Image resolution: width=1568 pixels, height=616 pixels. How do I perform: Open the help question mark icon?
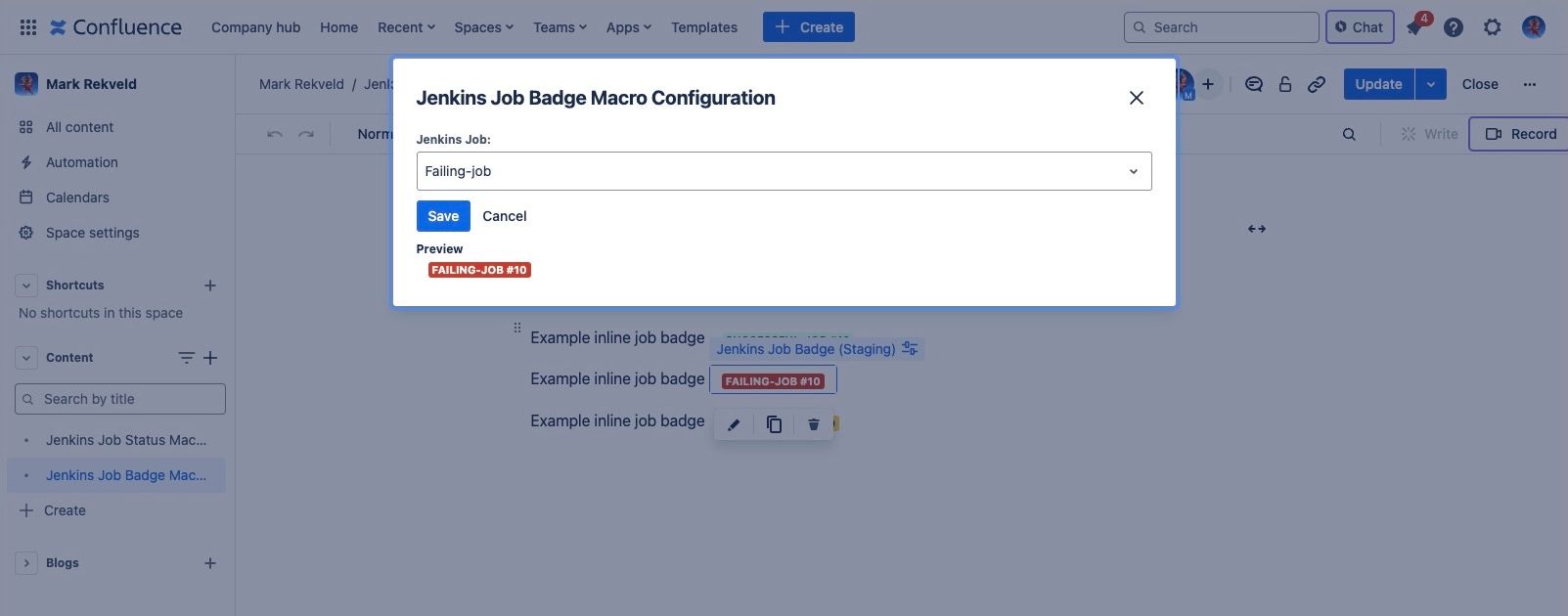tap(1454, 27)
